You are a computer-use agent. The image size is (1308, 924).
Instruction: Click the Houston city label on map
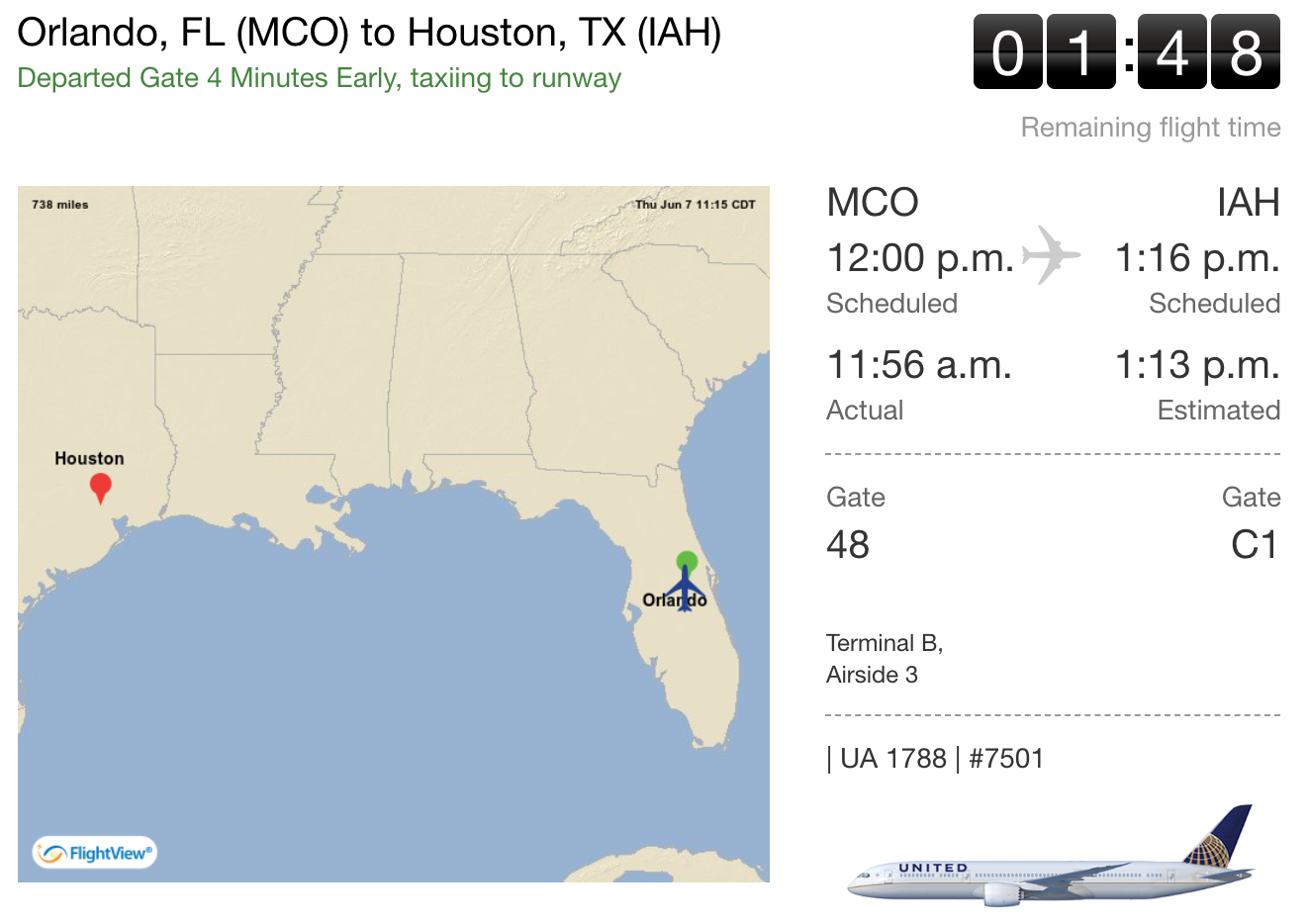click(89, 458)
